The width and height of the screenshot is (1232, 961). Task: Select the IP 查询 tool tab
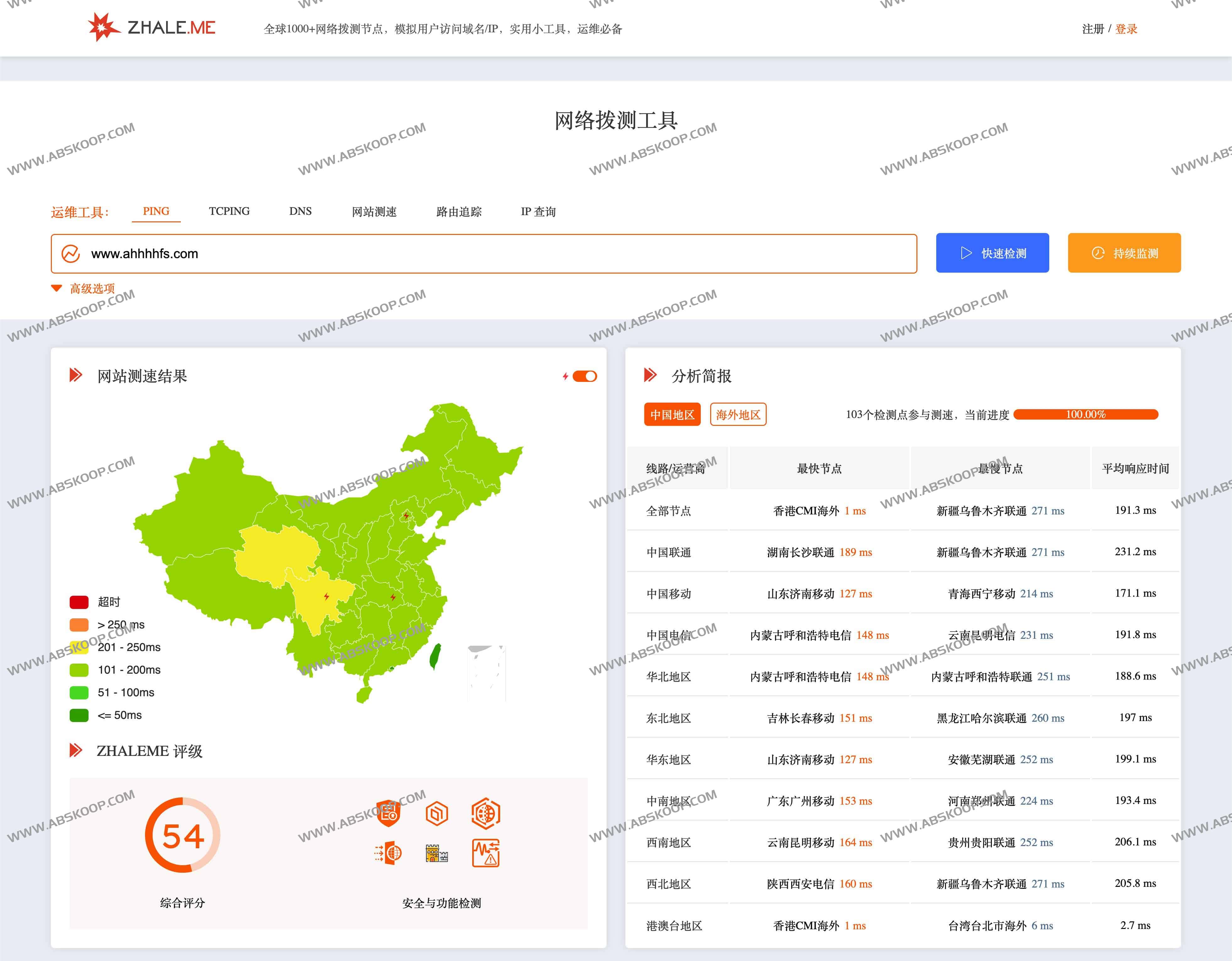pyautogui.click(x=538, y=212)
